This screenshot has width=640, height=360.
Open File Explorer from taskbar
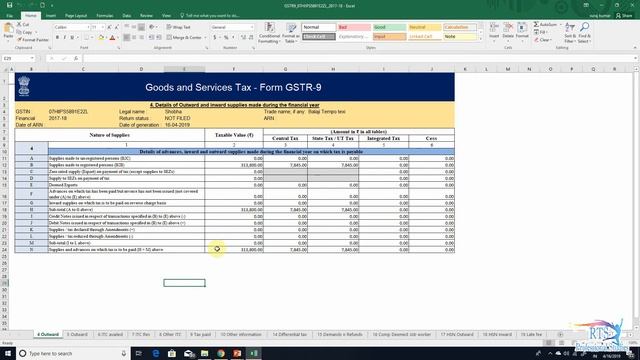pos(204,353)
